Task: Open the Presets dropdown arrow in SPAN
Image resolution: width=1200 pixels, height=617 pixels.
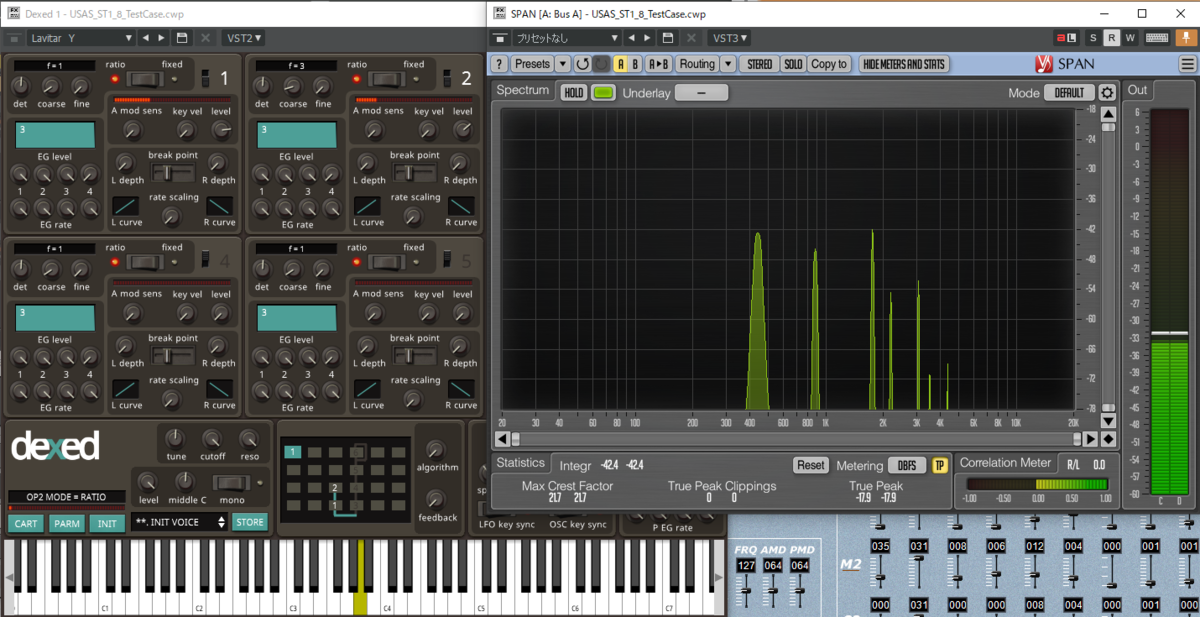Action: coord(563,64)
